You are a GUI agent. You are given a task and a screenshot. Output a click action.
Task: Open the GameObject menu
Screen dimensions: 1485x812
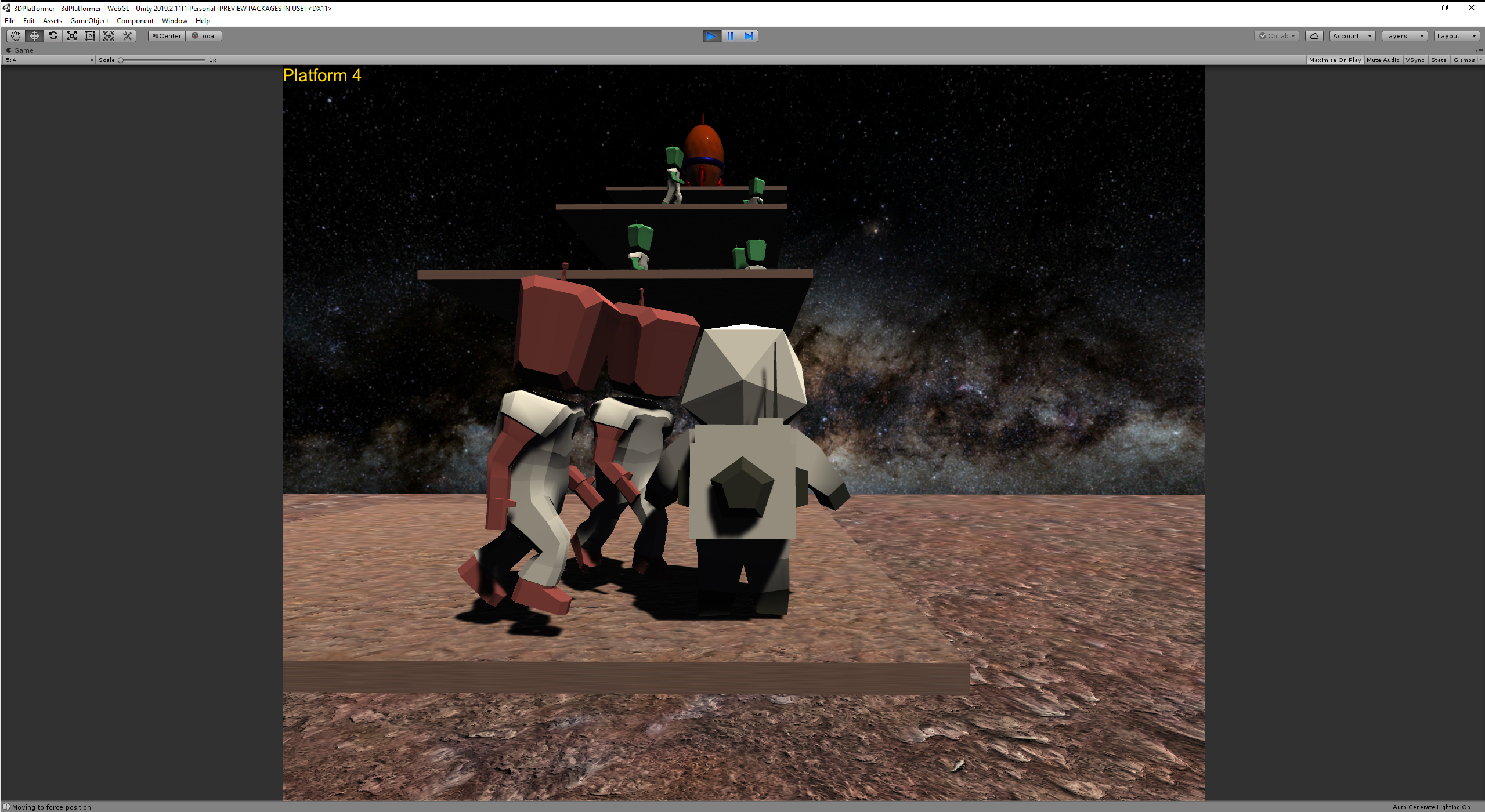pos(89,20)
